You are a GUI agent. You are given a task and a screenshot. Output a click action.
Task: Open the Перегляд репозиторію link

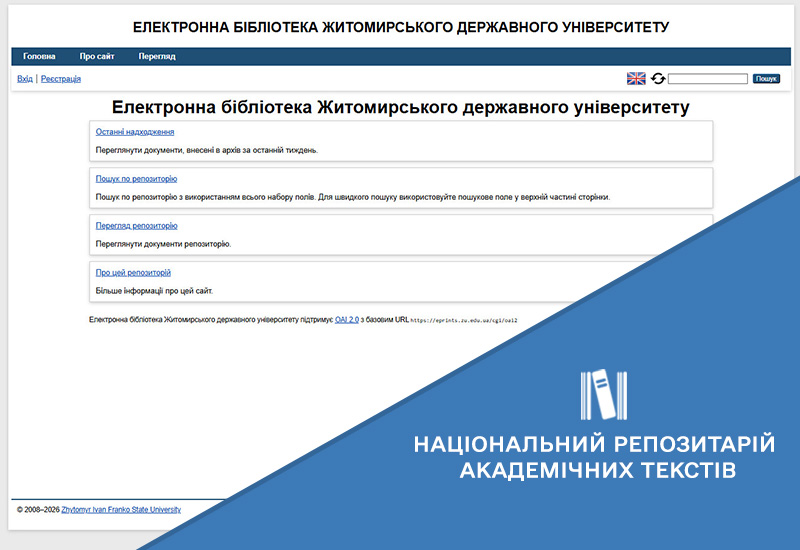click(x=136, y=226)
